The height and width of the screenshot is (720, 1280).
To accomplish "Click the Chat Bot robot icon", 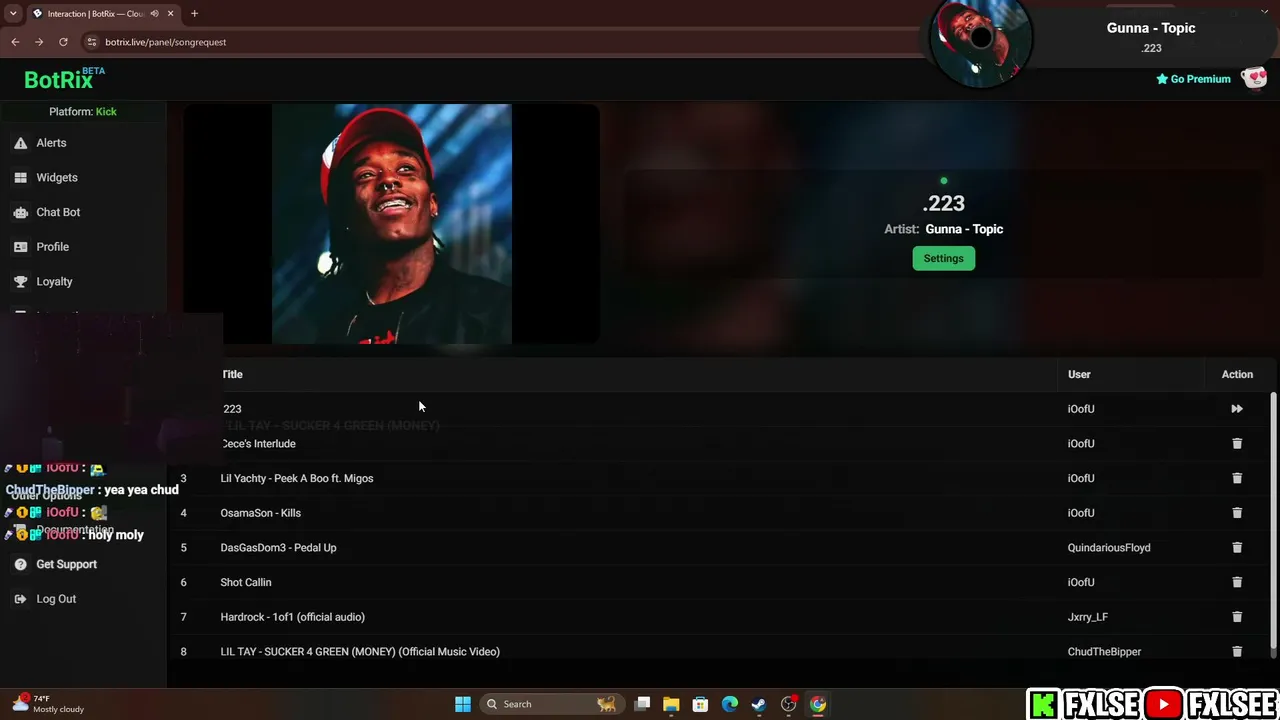I will pos(20,212).
